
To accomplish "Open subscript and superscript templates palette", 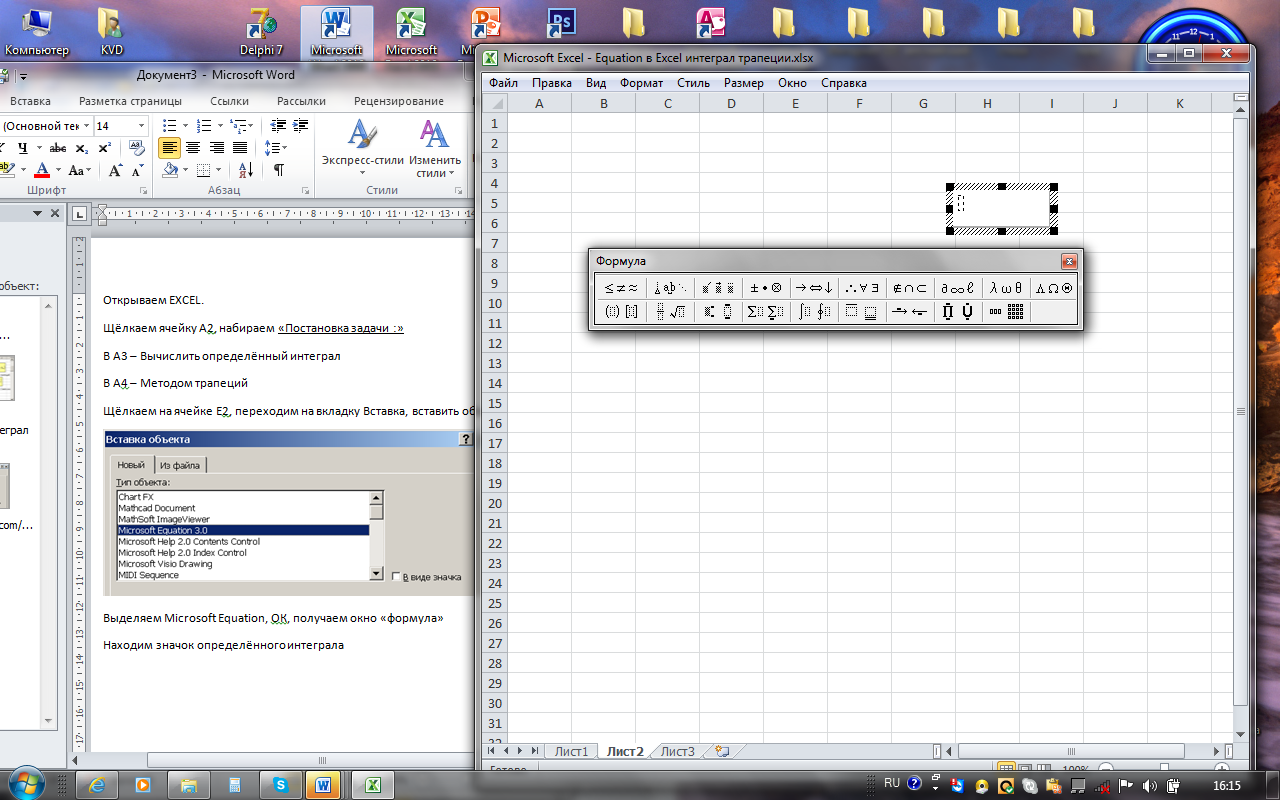I will click(718, 312).
